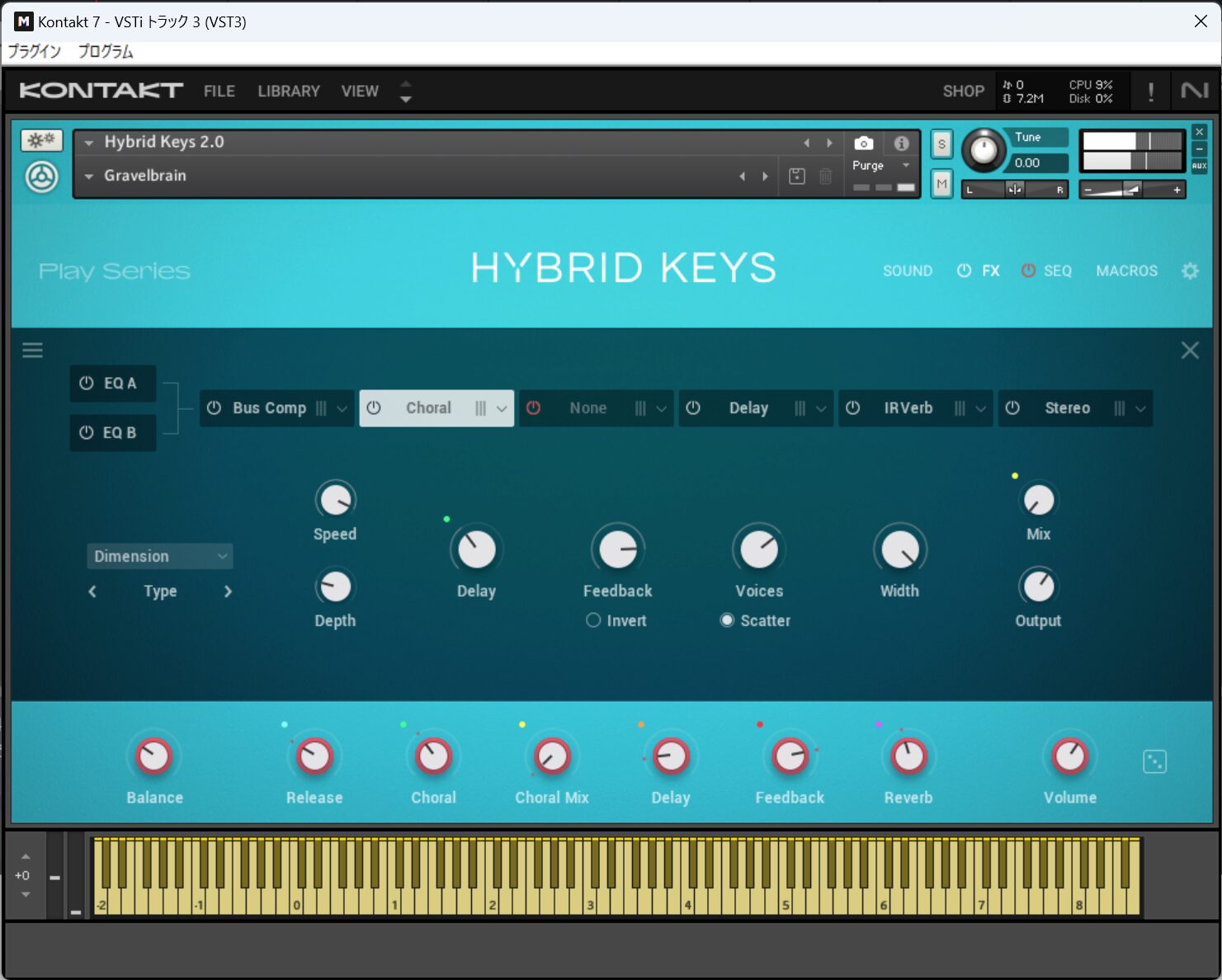Open the Dimension type dropdown
1222x980 pixels.
pyautogui.click(x=159, y=556)
